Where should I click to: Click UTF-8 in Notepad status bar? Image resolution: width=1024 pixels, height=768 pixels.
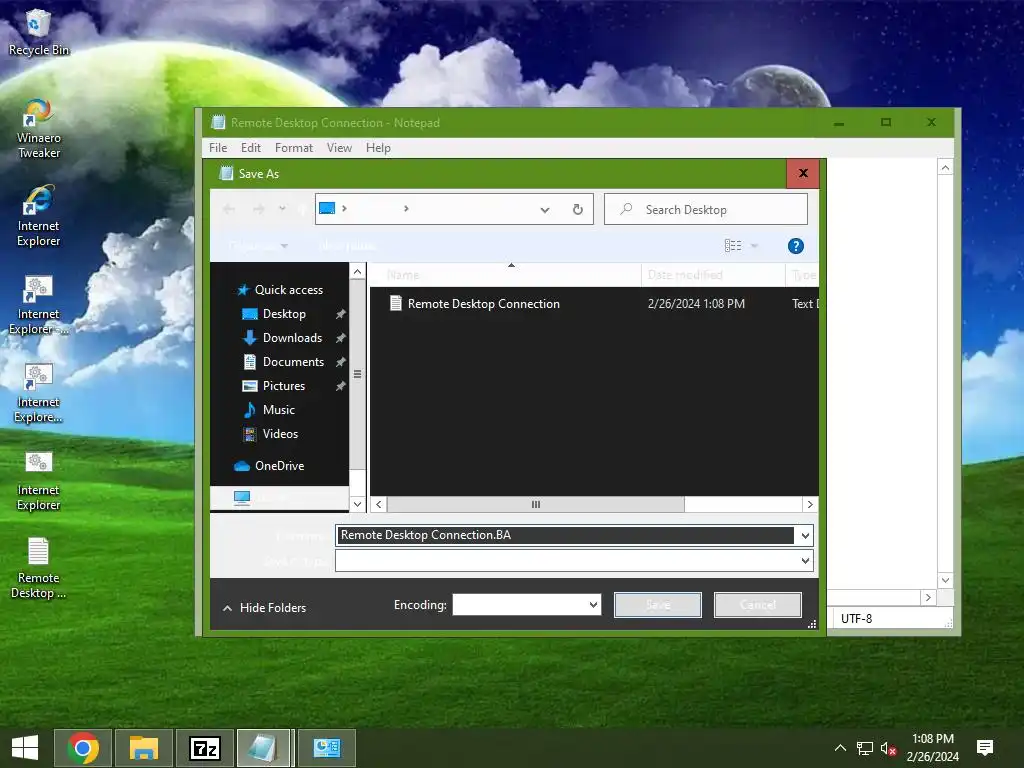point(856,618)
